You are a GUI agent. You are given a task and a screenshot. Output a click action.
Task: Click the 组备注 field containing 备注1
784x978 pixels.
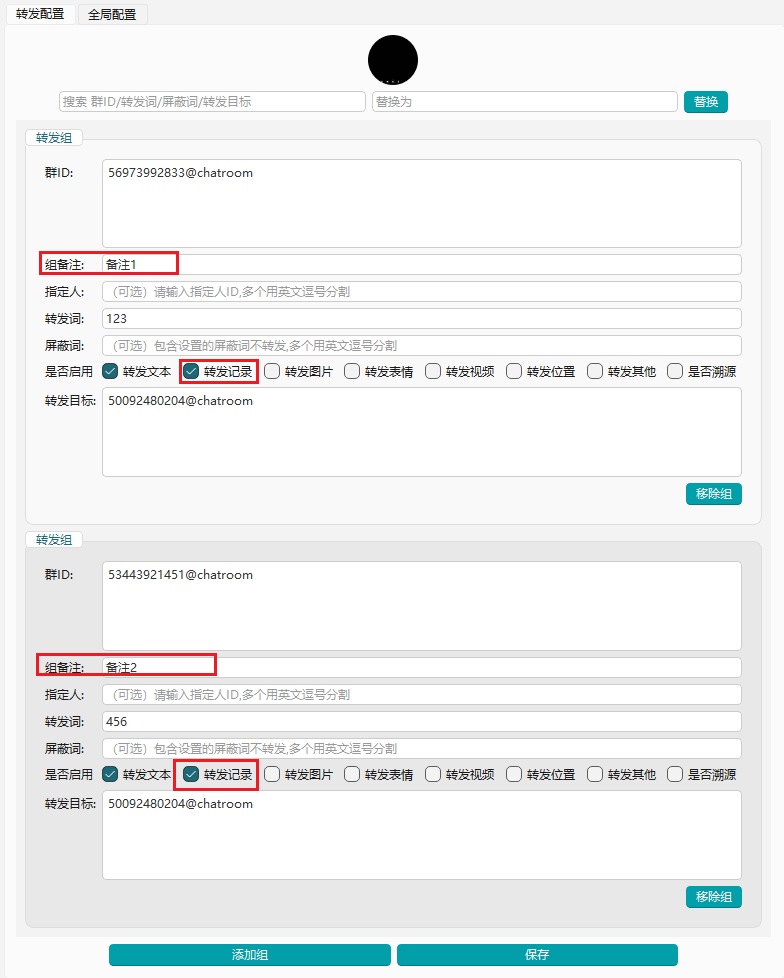click(x=421, y=264)
